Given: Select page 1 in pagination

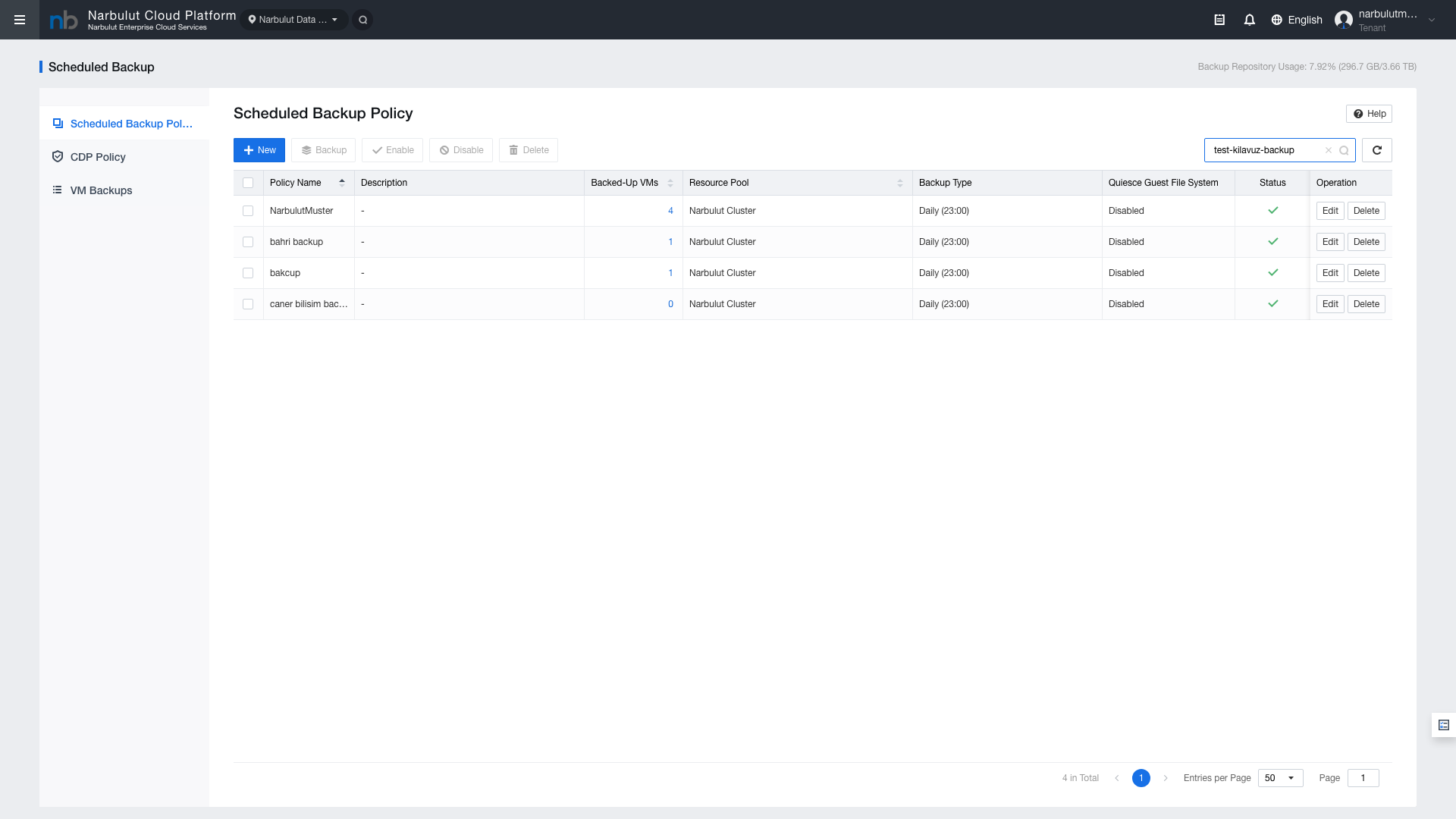Looking at the screenshot, I should pos(1141,778).
